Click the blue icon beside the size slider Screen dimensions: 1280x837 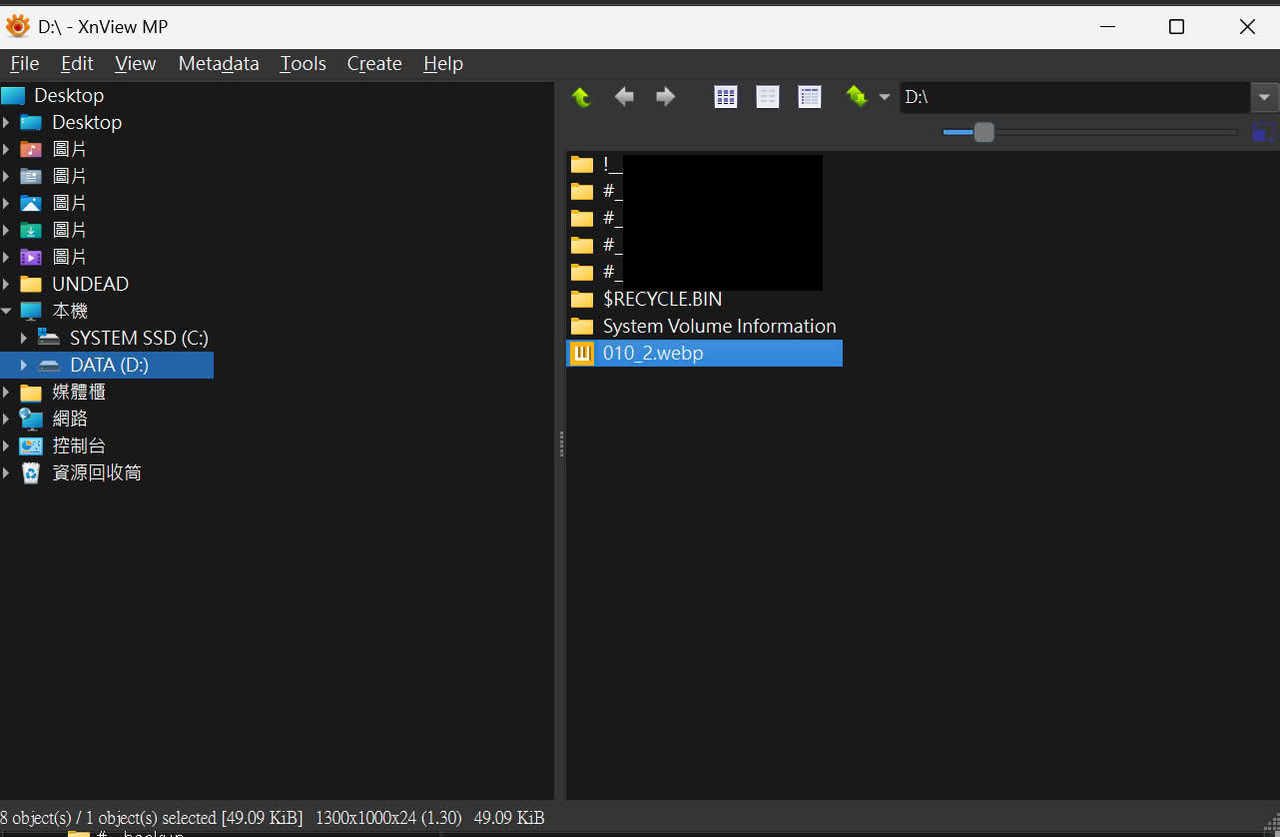[x=1263, y=132]
